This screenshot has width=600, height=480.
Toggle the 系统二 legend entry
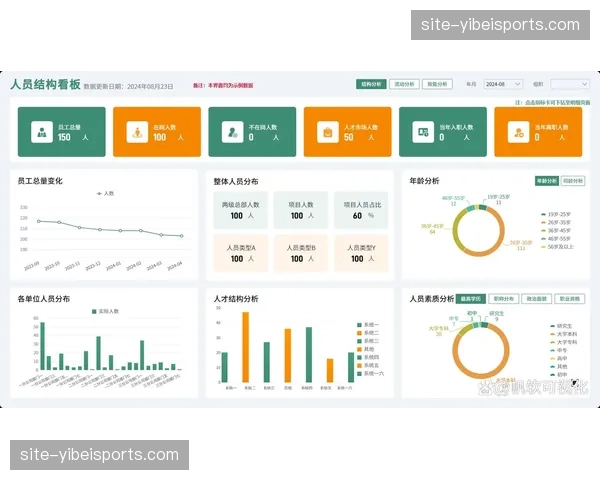coord(360,332)
